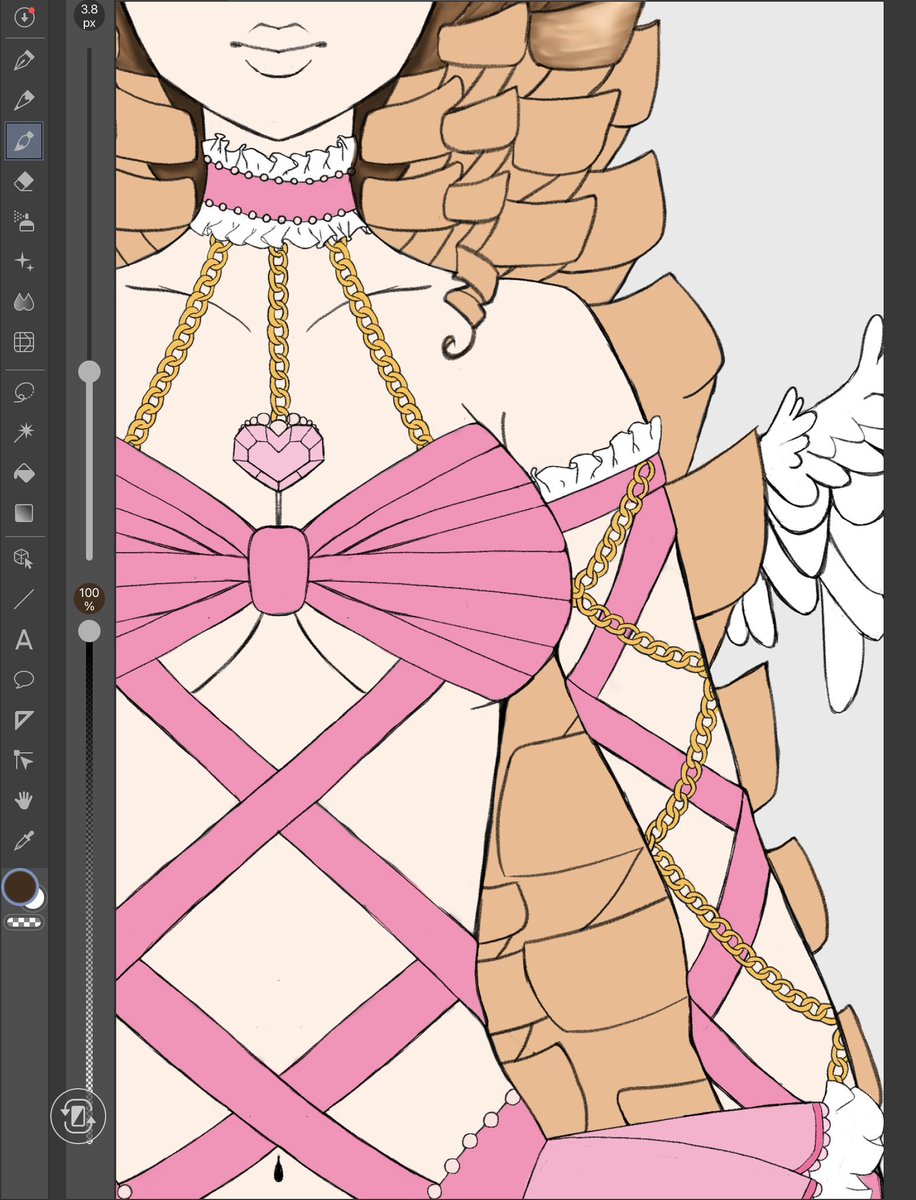
Task: Select the Eraser tool
Action: point(24,181)
